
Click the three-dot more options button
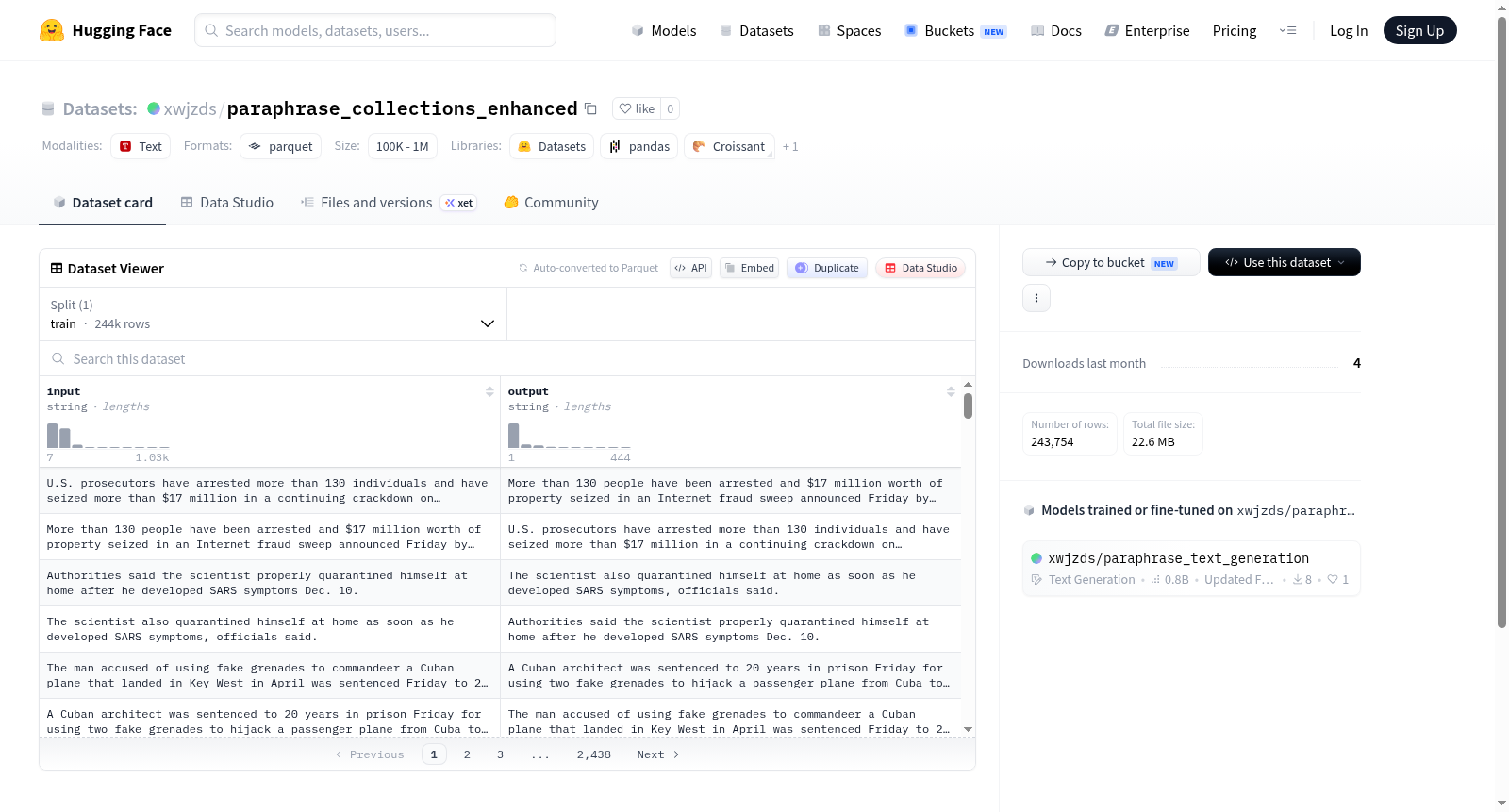coord(1036,298)
